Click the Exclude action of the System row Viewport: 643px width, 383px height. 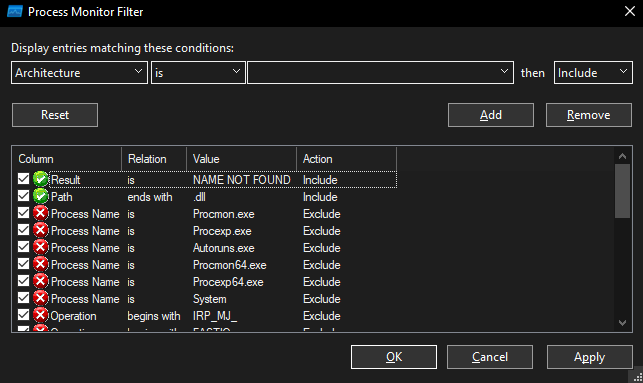click(322, 299)
